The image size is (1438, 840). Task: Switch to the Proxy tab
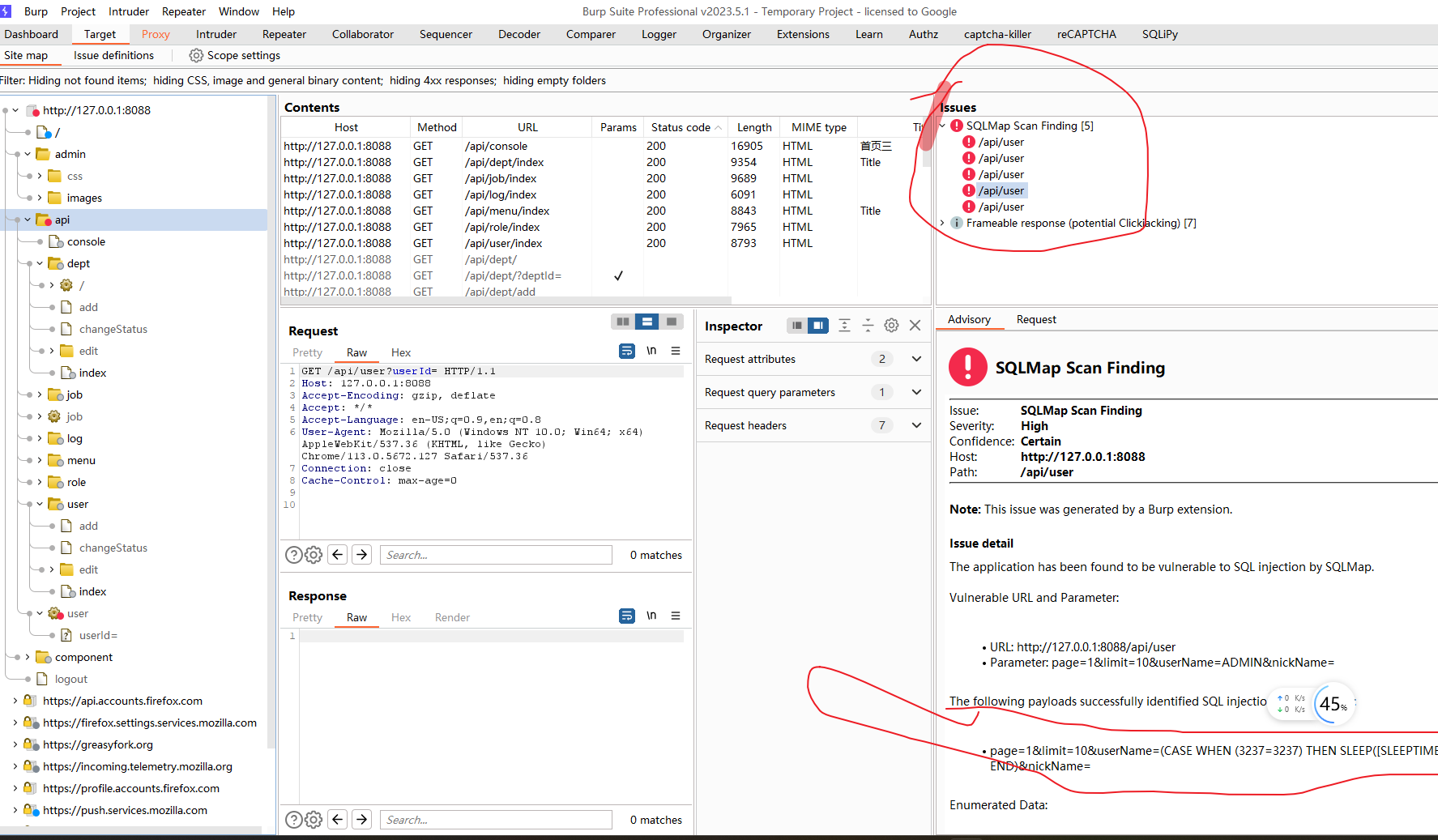(x=156, y=34)
